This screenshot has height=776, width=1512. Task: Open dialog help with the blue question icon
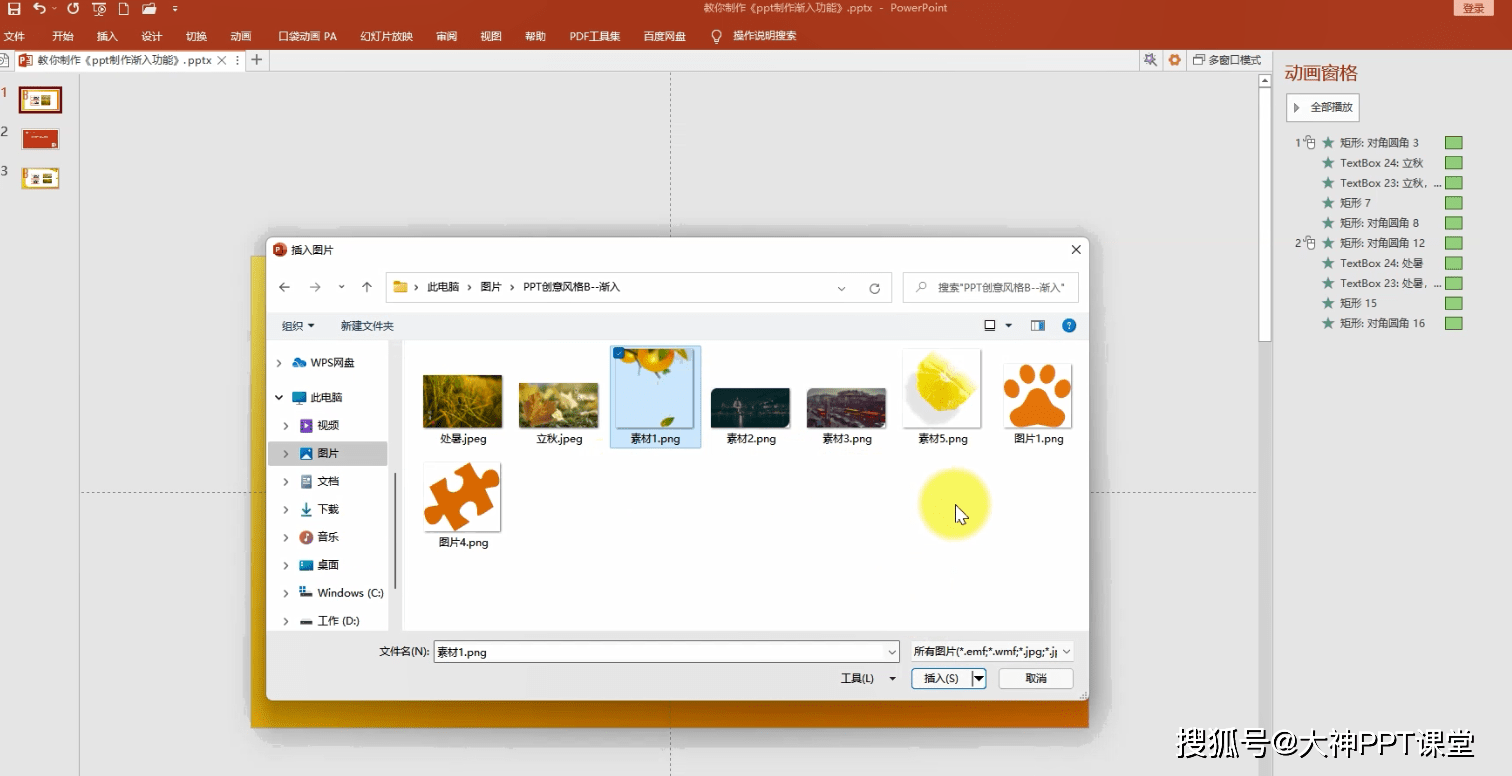1069,326
